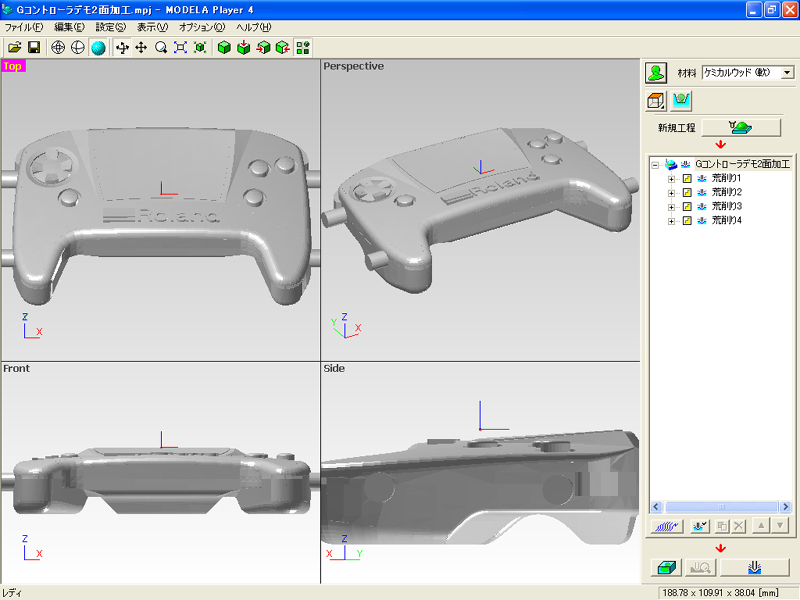Click the start cutting button with blue tool icon

[755, 568]
